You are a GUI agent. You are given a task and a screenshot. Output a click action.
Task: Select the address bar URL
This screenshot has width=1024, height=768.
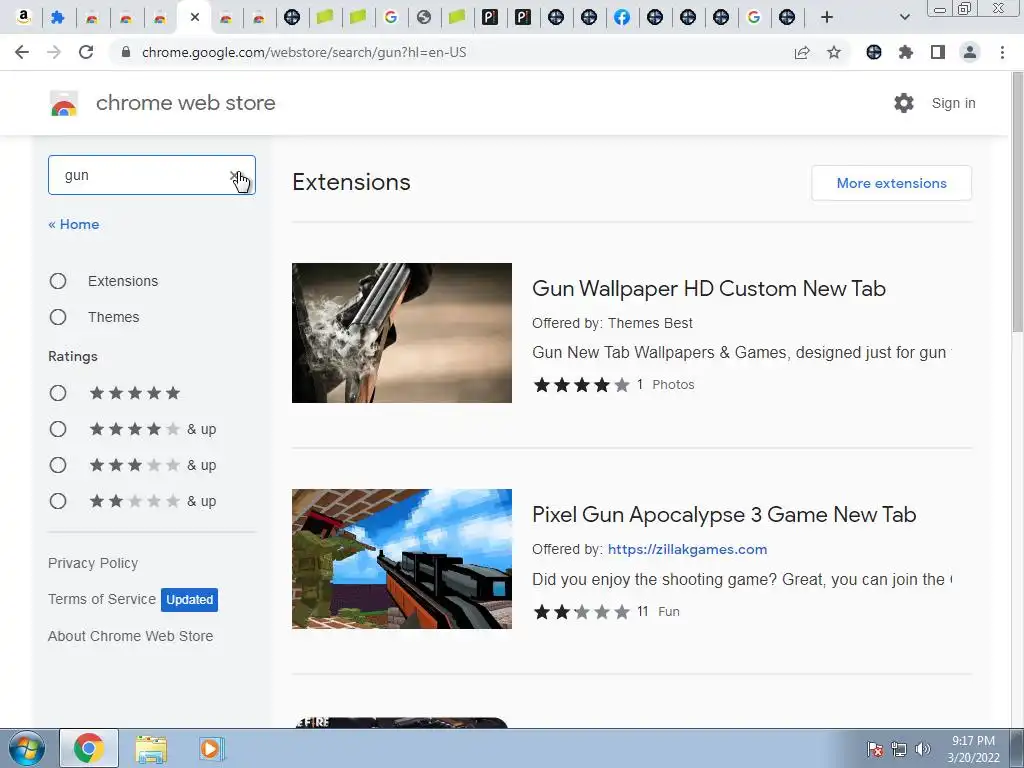304,52
